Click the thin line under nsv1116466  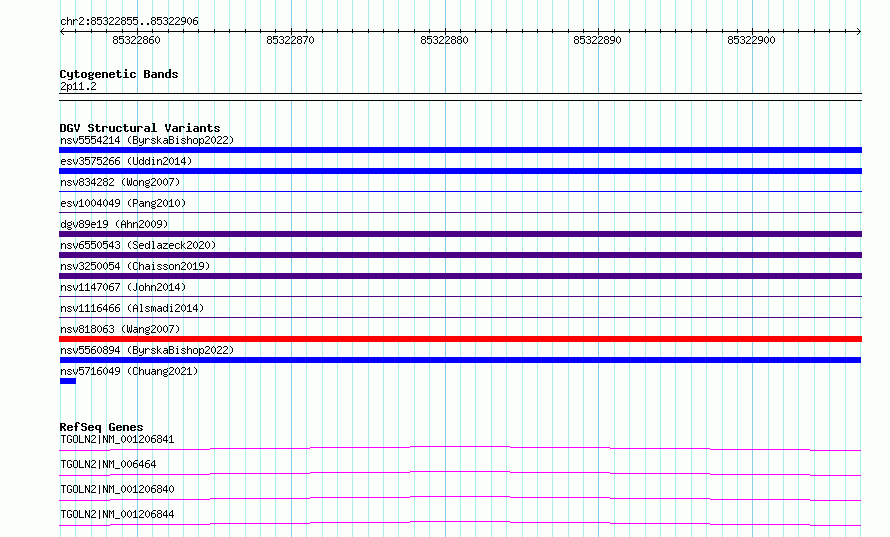pyautogui.click(x=460, y=318)
